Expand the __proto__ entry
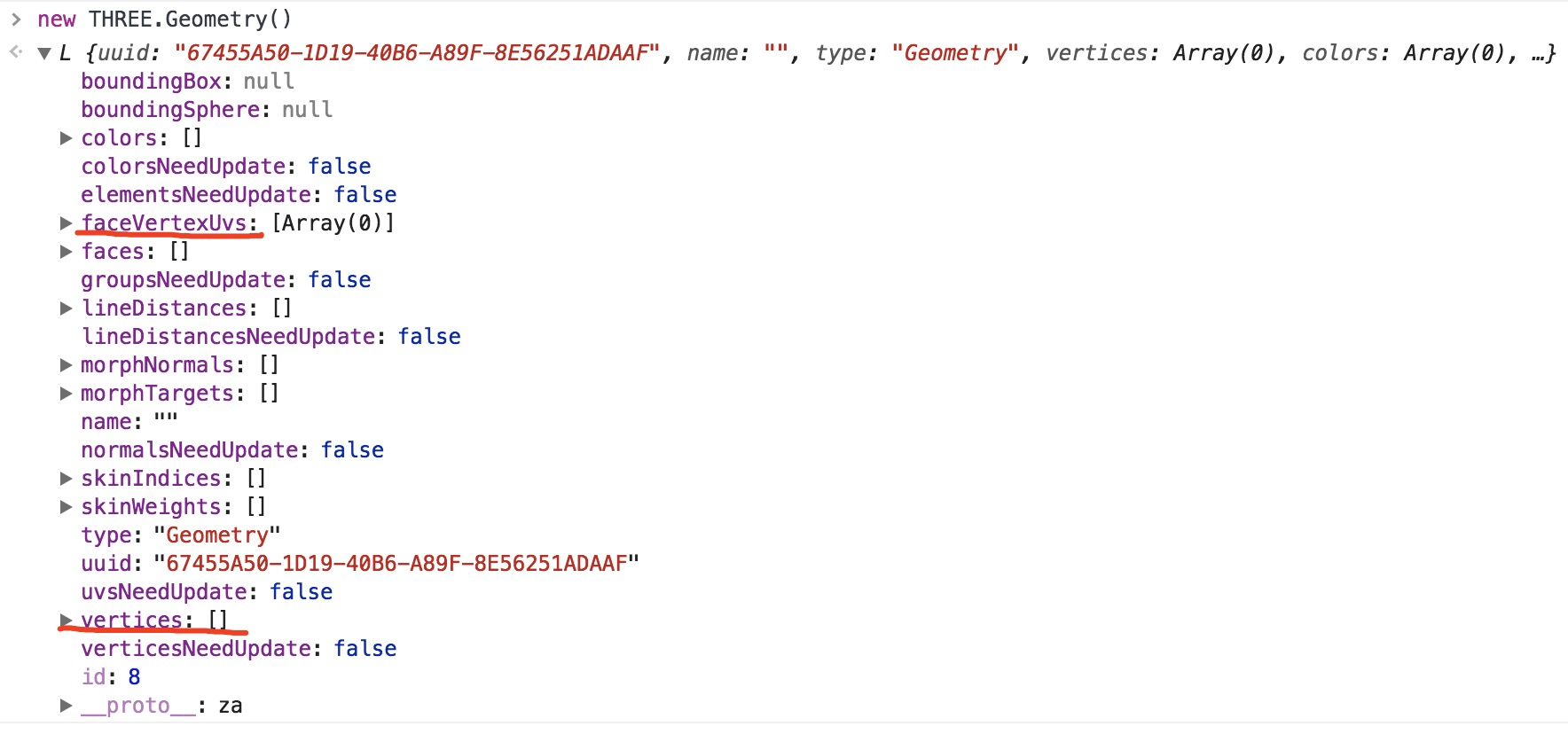The image size is (1568, 734). pos(66,706)
